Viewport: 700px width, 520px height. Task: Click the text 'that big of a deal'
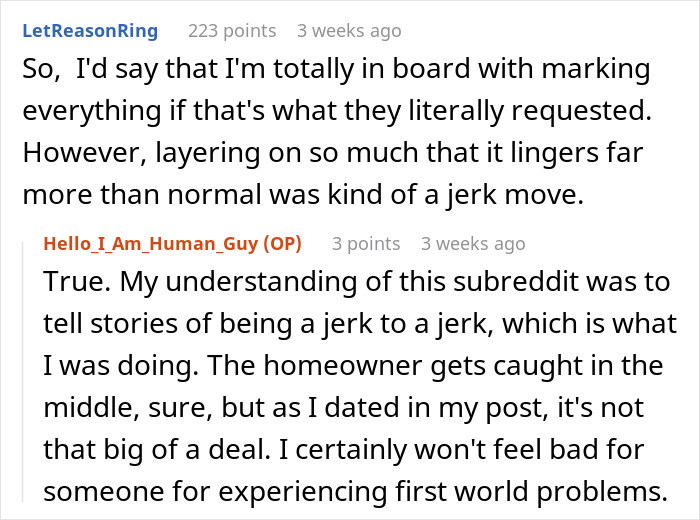157,449
